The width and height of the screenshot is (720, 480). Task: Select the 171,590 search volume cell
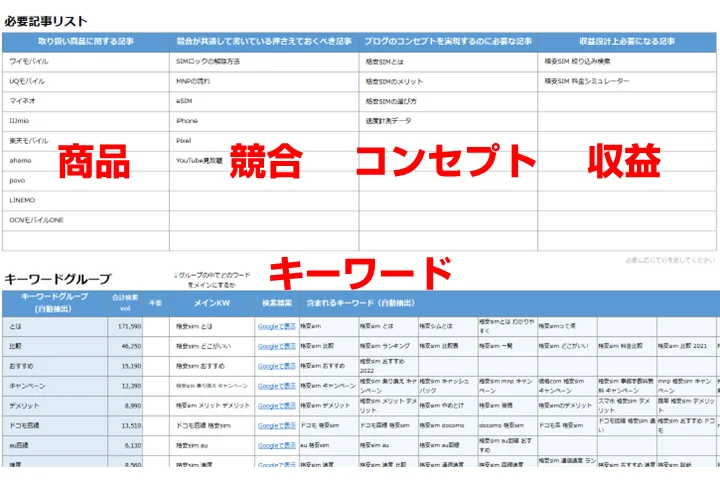coord(125,327)
